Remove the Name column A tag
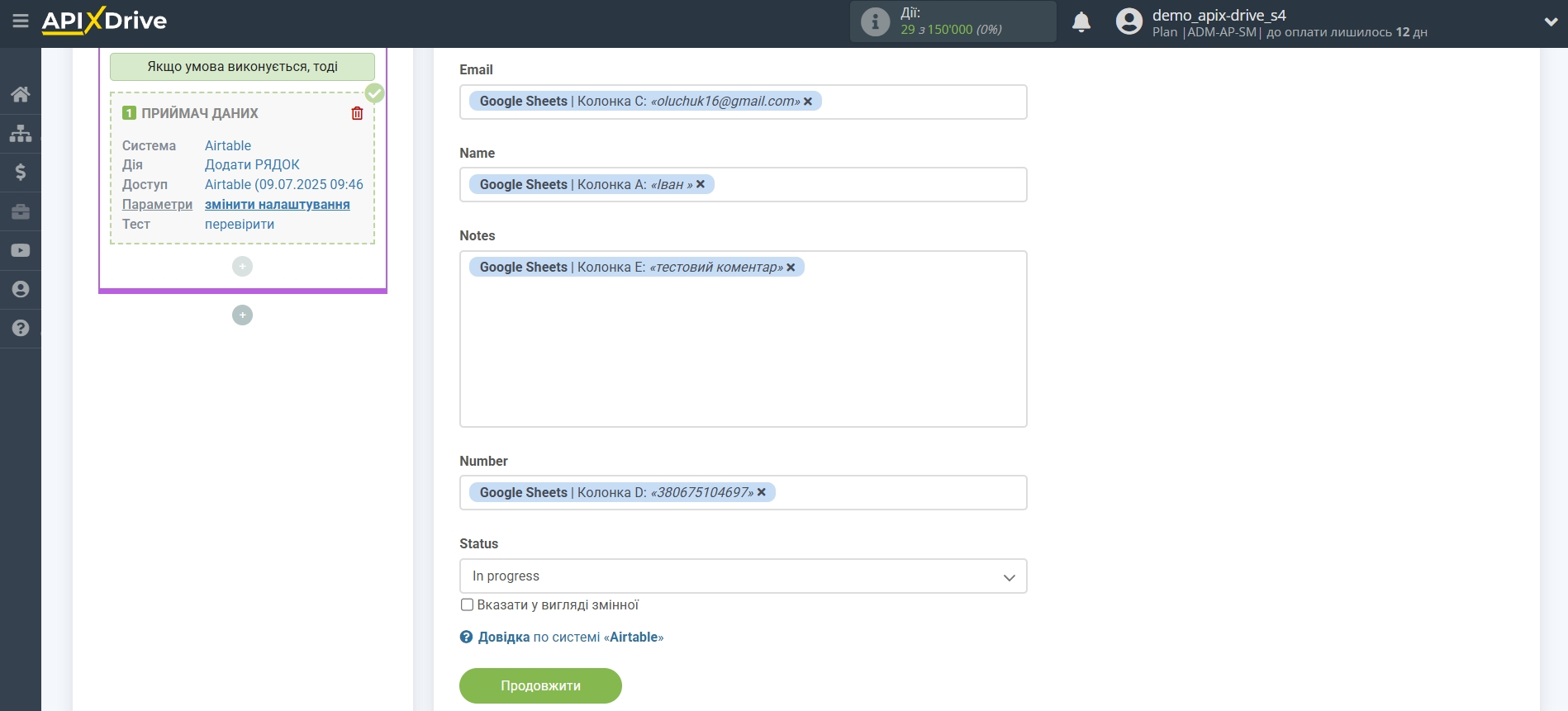Viewport: 1568px width, 711px height. tap(701, 184)
